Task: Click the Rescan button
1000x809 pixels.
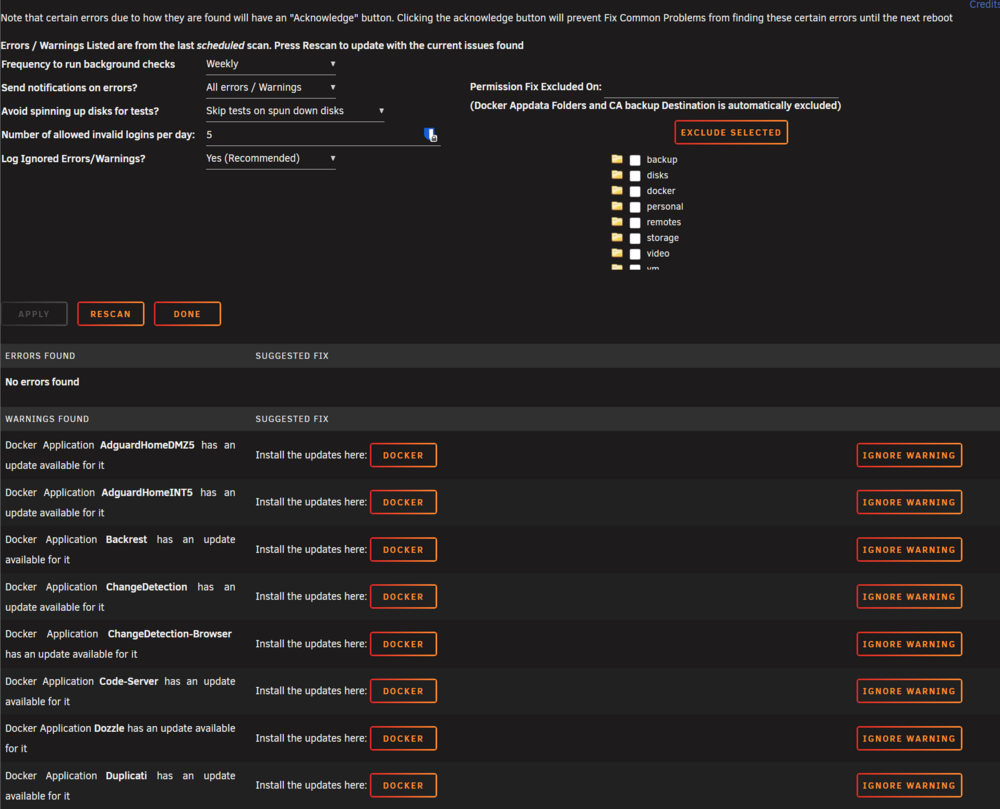Action: [x=110, y=314]
